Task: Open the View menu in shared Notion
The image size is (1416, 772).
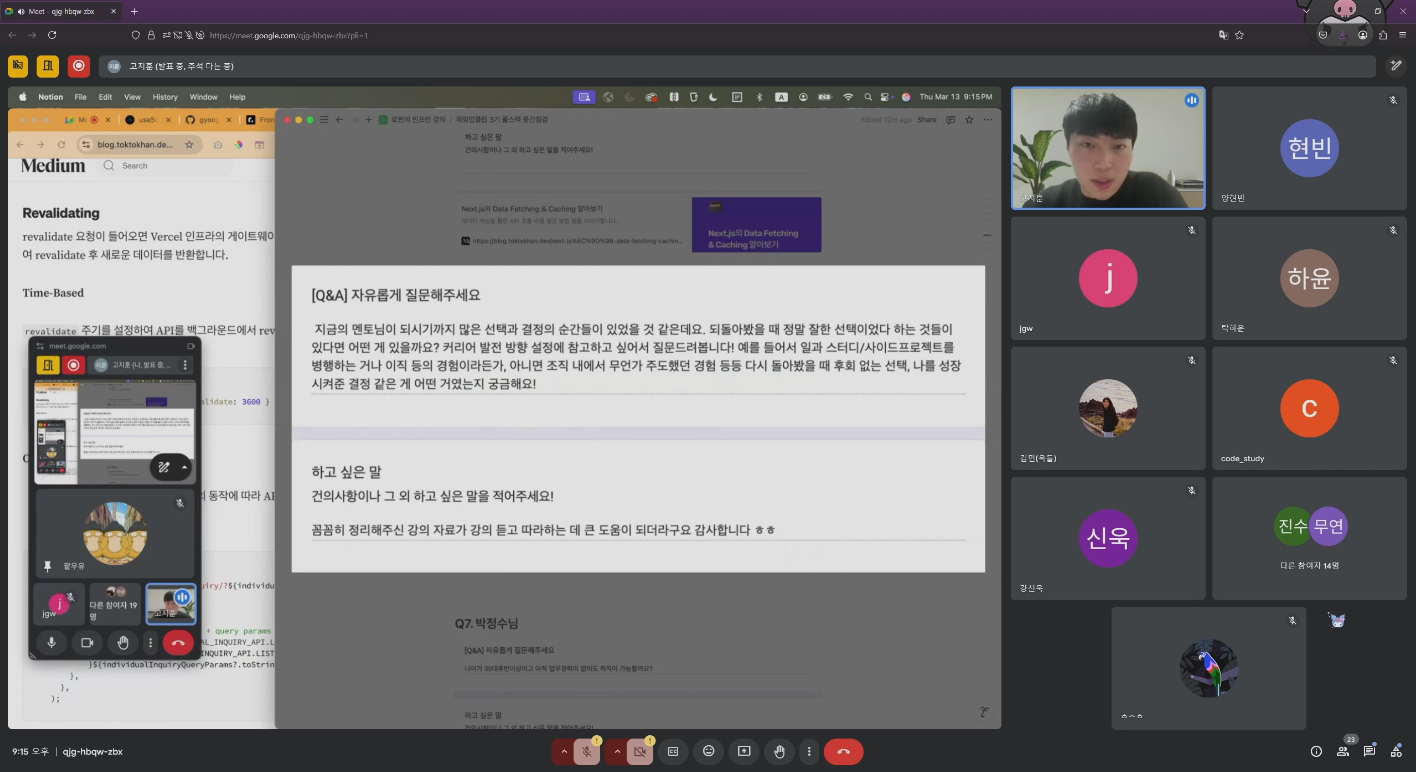Action: (x=132, y=97)
